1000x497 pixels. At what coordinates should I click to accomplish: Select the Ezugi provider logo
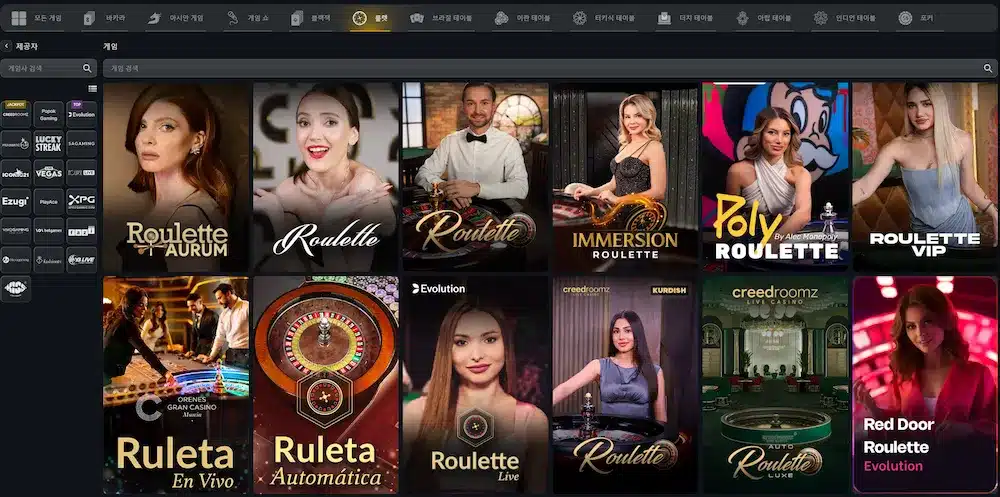tap(15, 202)
